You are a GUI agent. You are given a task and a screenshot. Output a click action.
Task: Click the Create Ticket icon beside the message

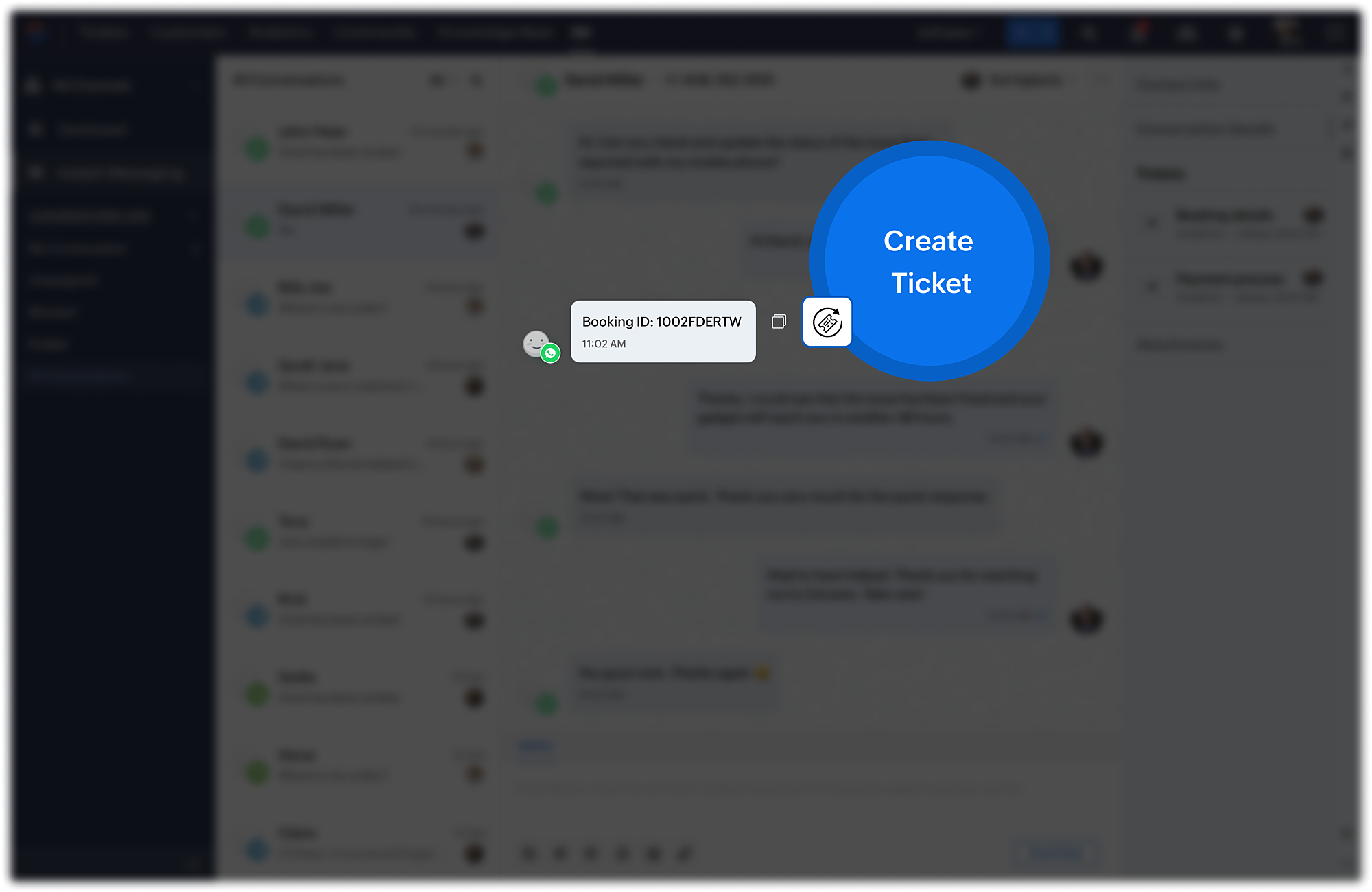pos(827,322)
